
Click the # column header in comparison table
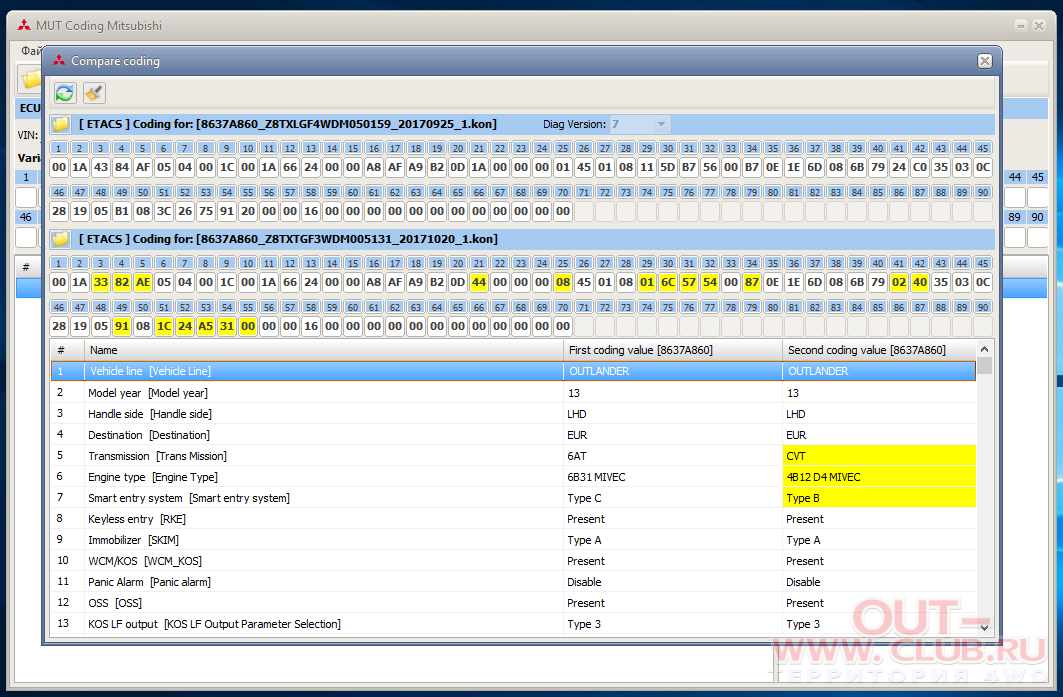click(67, 350)
